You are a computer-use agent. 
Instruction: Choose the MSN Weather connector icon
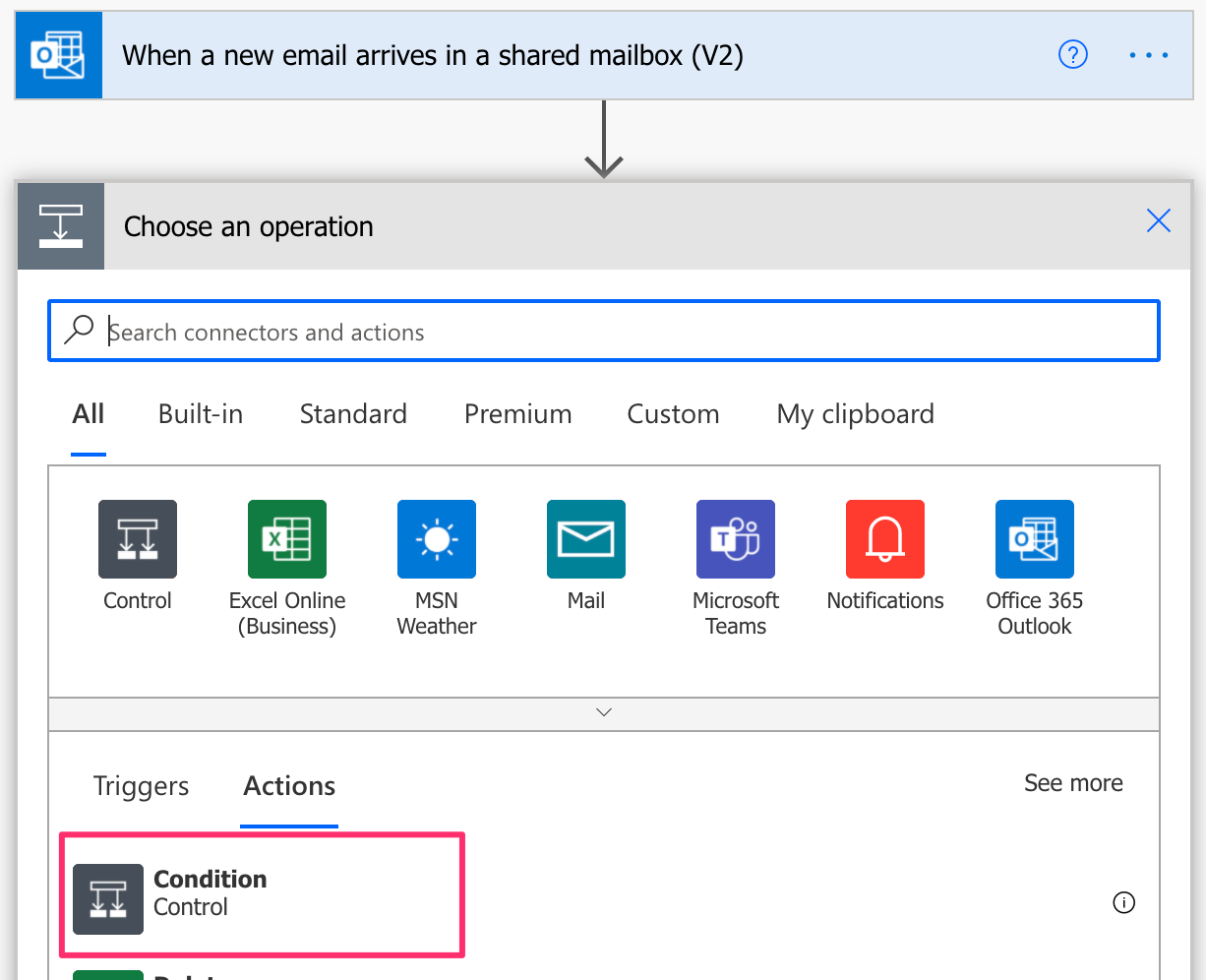click(x=437, y=539)
